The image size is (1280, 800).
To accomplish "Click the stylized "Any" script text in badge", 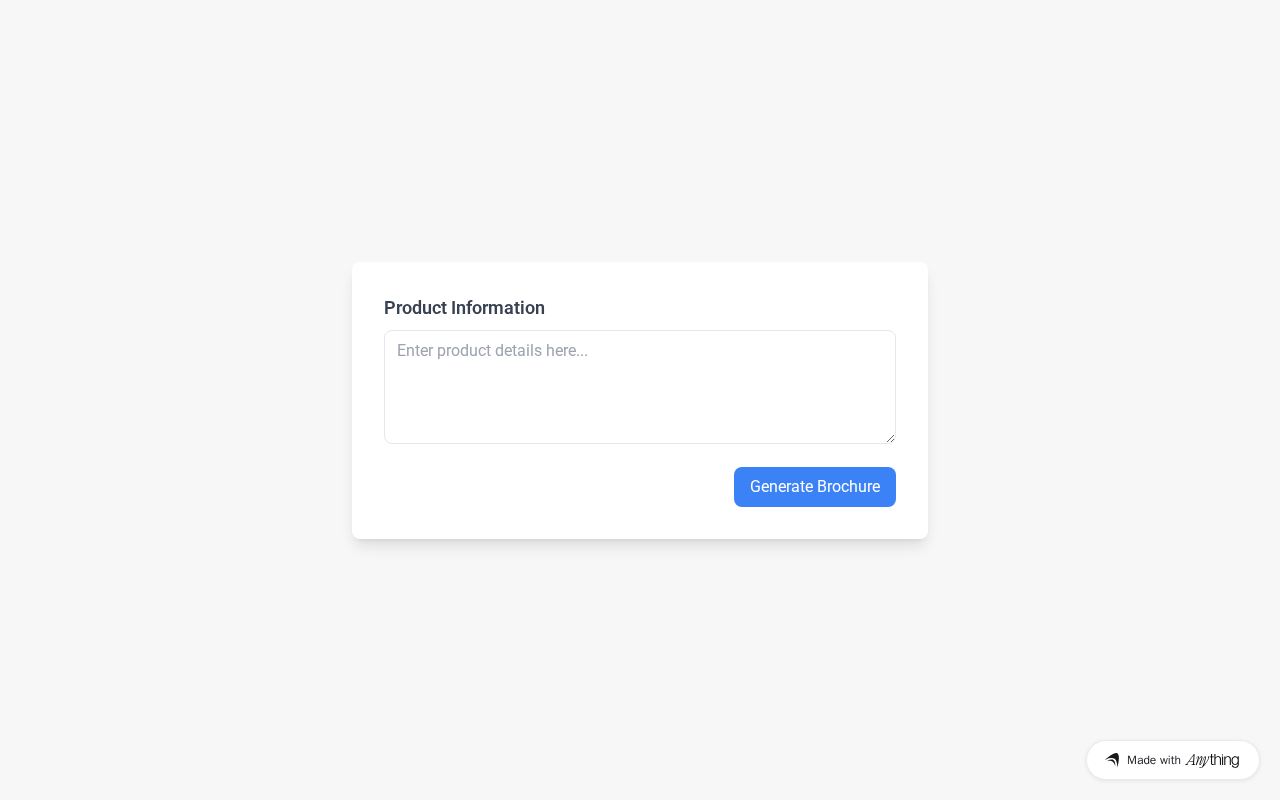I will [x=1197, y=761].
